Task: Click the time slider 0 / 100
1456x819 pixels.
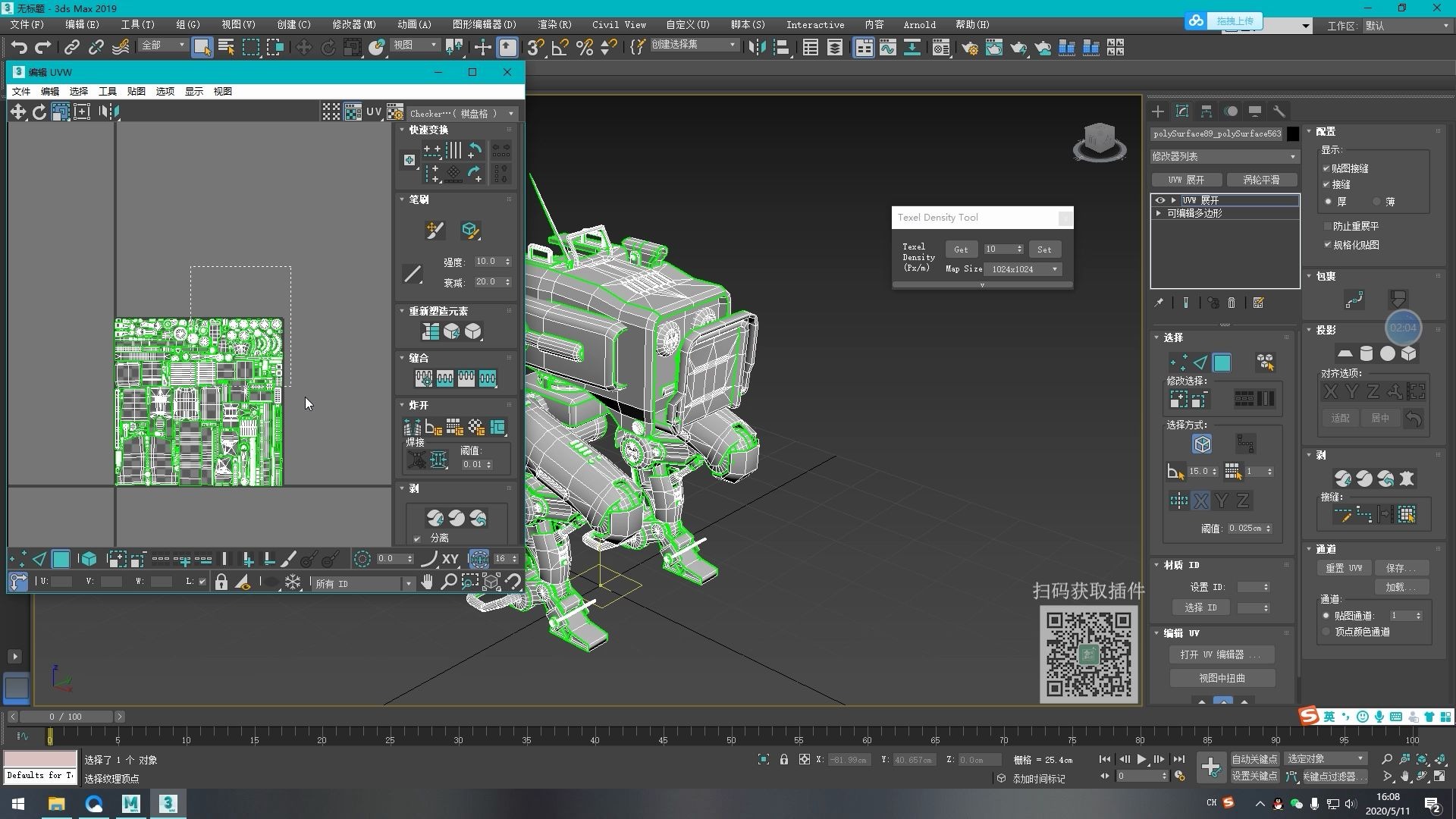Action: (65, 717)
